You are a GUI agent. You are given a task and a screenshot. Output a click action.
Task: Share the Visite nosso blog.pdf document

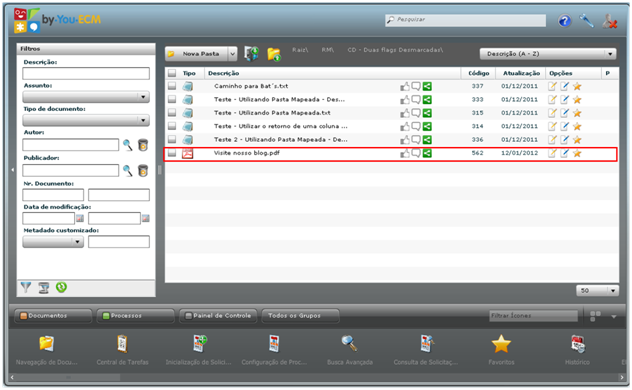click(427, 153)
